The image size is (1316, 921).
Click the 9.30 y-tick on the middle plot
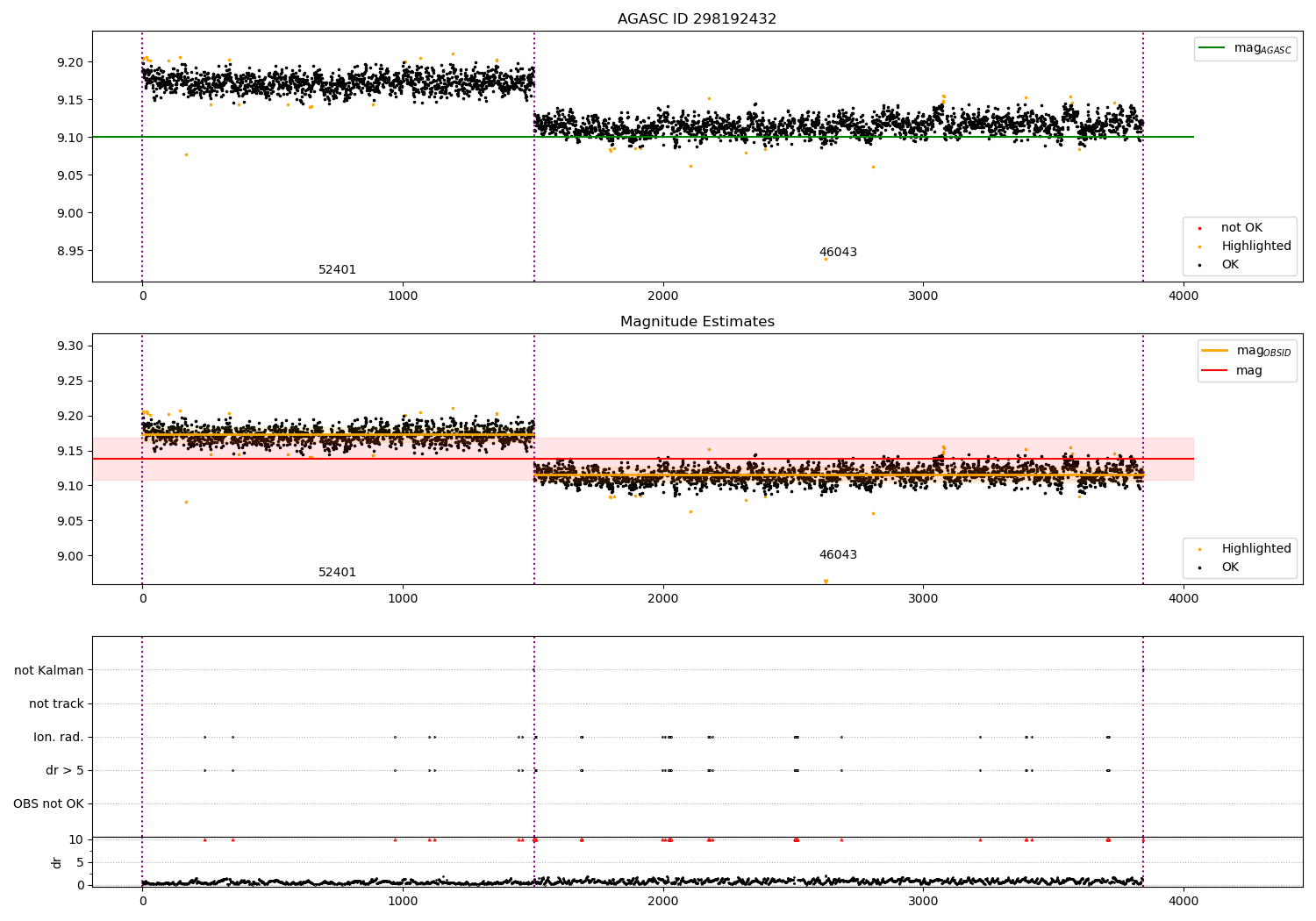(69, 346)
